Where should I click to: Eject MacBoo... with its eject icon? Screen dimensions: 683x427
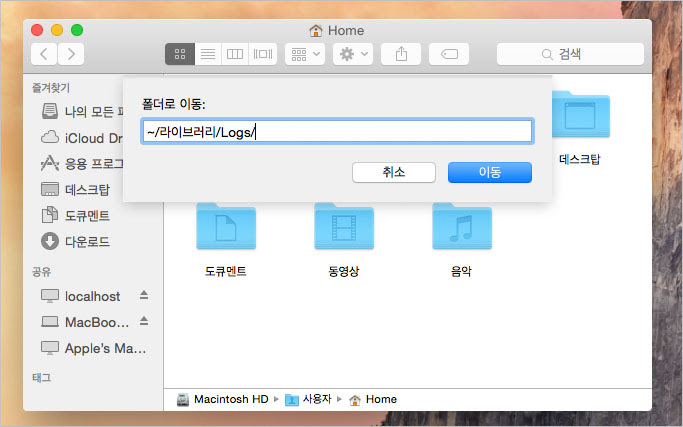pos(144,322)
